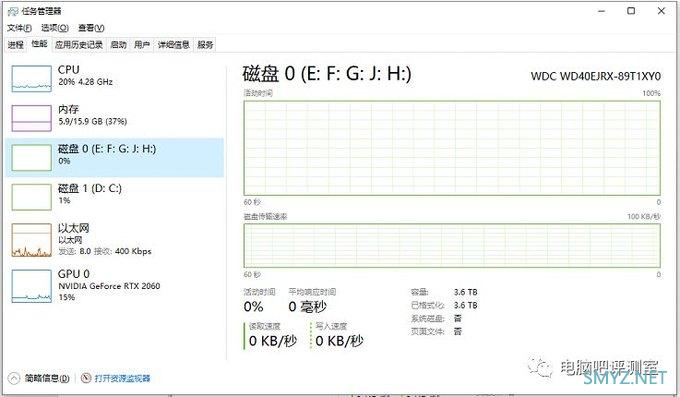
Task: Minimize the Task Manager window
Action: pos(601,11)
